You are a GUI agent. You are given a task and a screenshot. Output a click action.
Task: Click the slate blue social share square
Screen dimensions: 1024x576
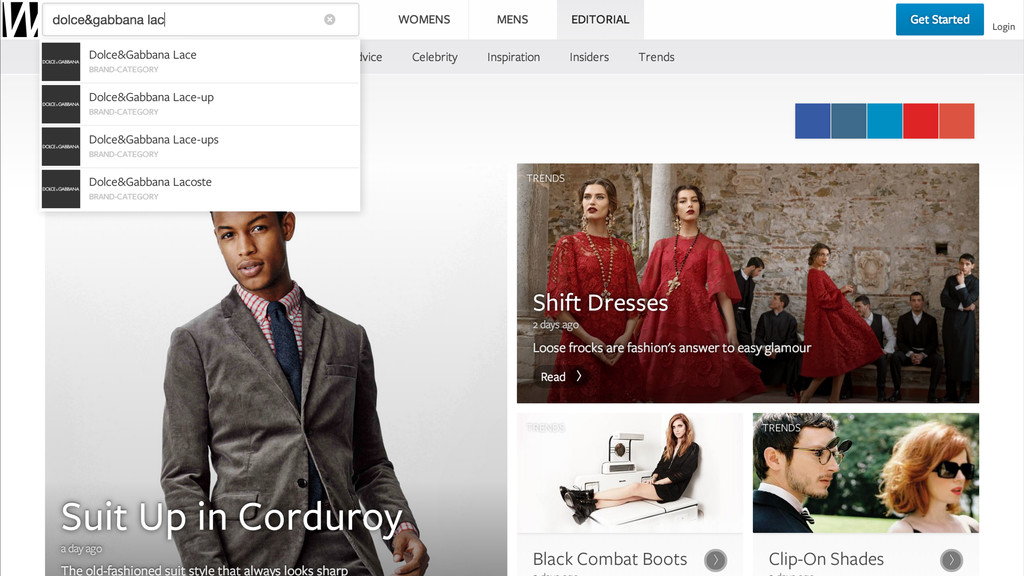coord(848,121)
